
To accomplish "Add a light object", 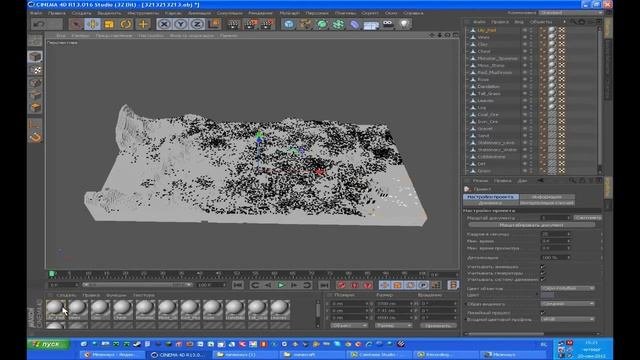I will [404, 24].
